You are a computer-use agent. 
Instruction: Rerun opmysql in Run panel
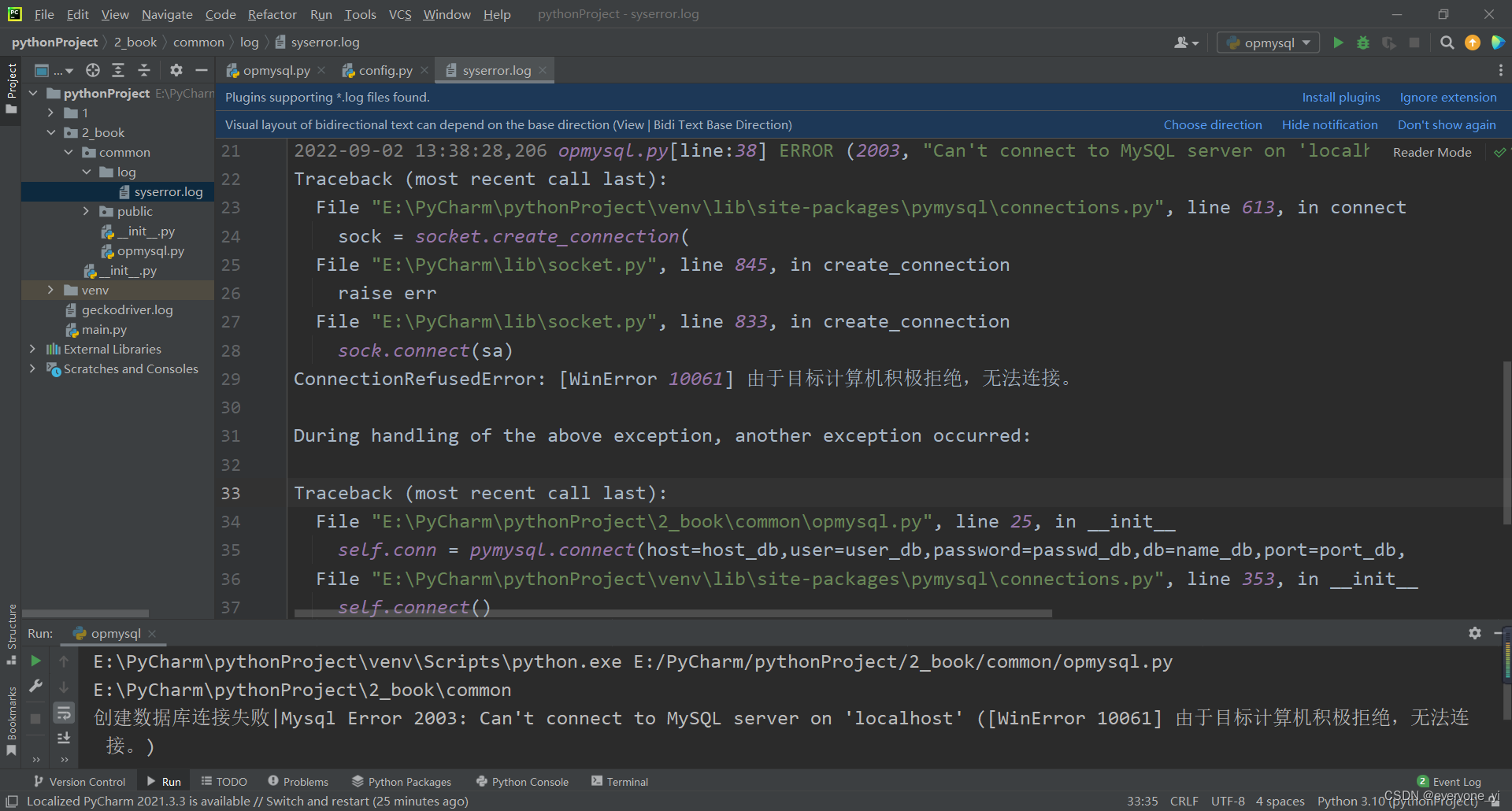coord(35,661)
